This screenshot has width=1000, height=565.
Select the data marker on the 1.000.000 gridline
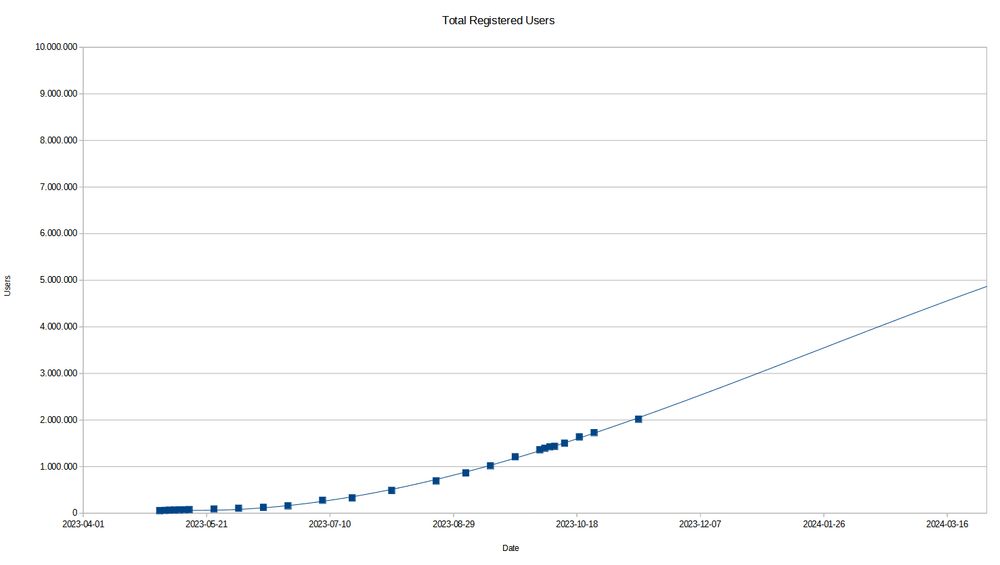(490, 466)
